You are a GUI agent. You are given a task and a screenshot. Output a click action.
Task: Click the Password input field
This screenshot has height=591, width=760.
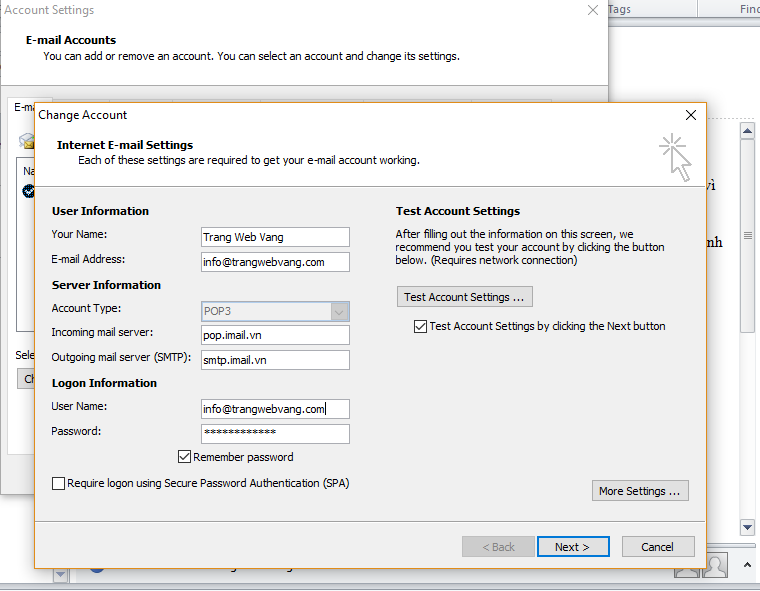point(275,433)
